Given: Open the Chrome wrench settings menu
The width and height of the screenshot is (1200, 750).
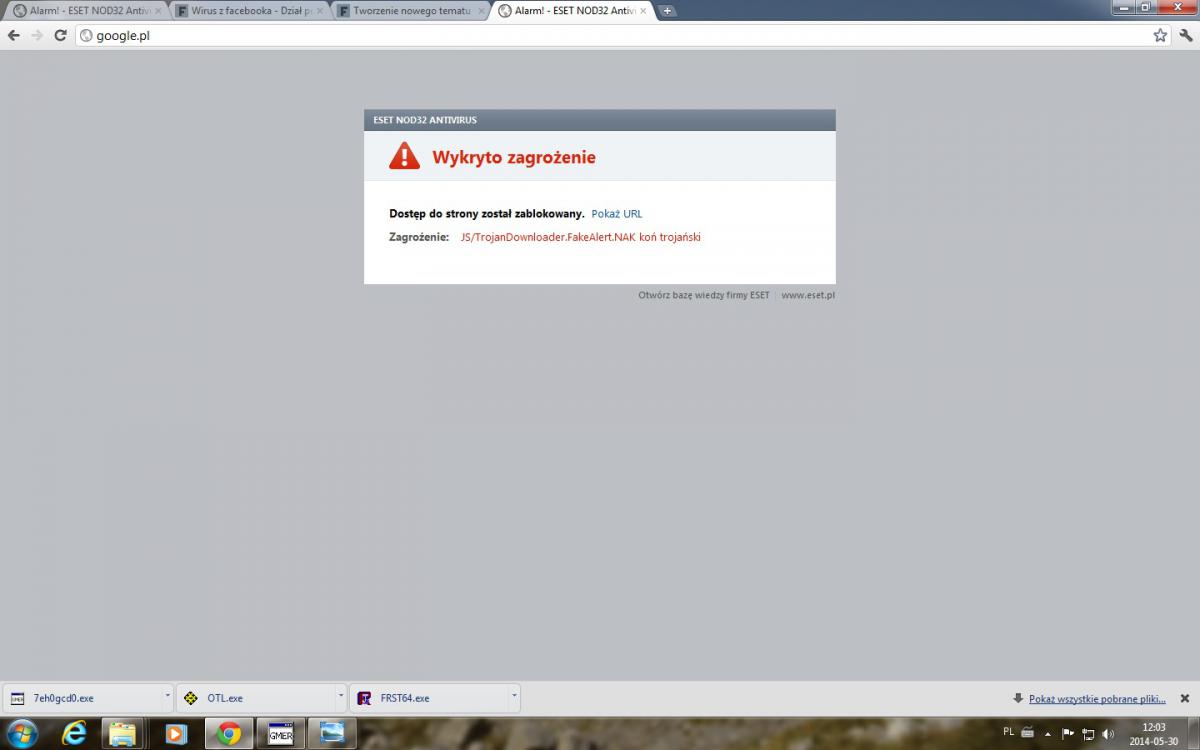Looking at the screenshot, I should click(x=1186, y=35).
